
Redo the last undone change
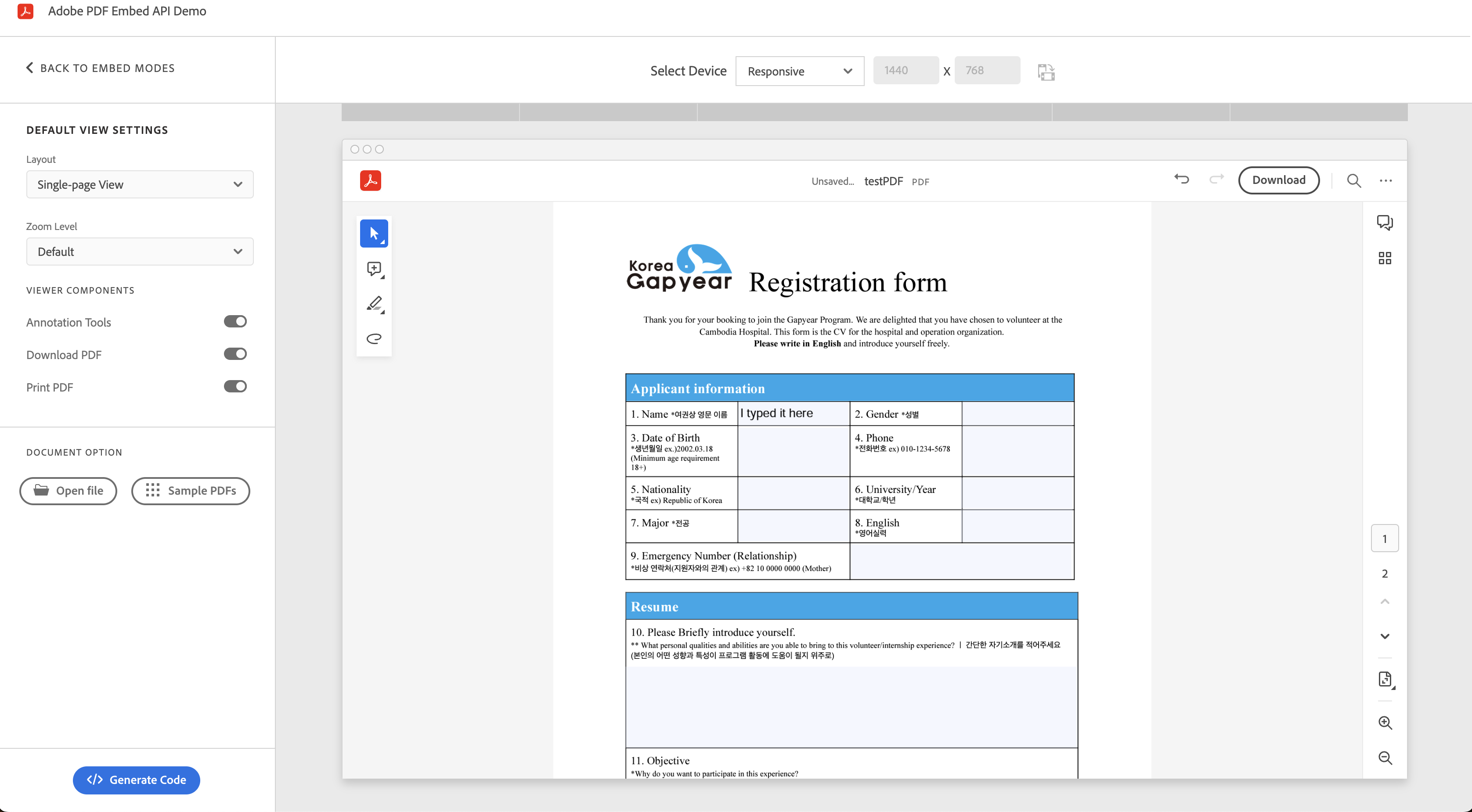tap(1216, 180)
